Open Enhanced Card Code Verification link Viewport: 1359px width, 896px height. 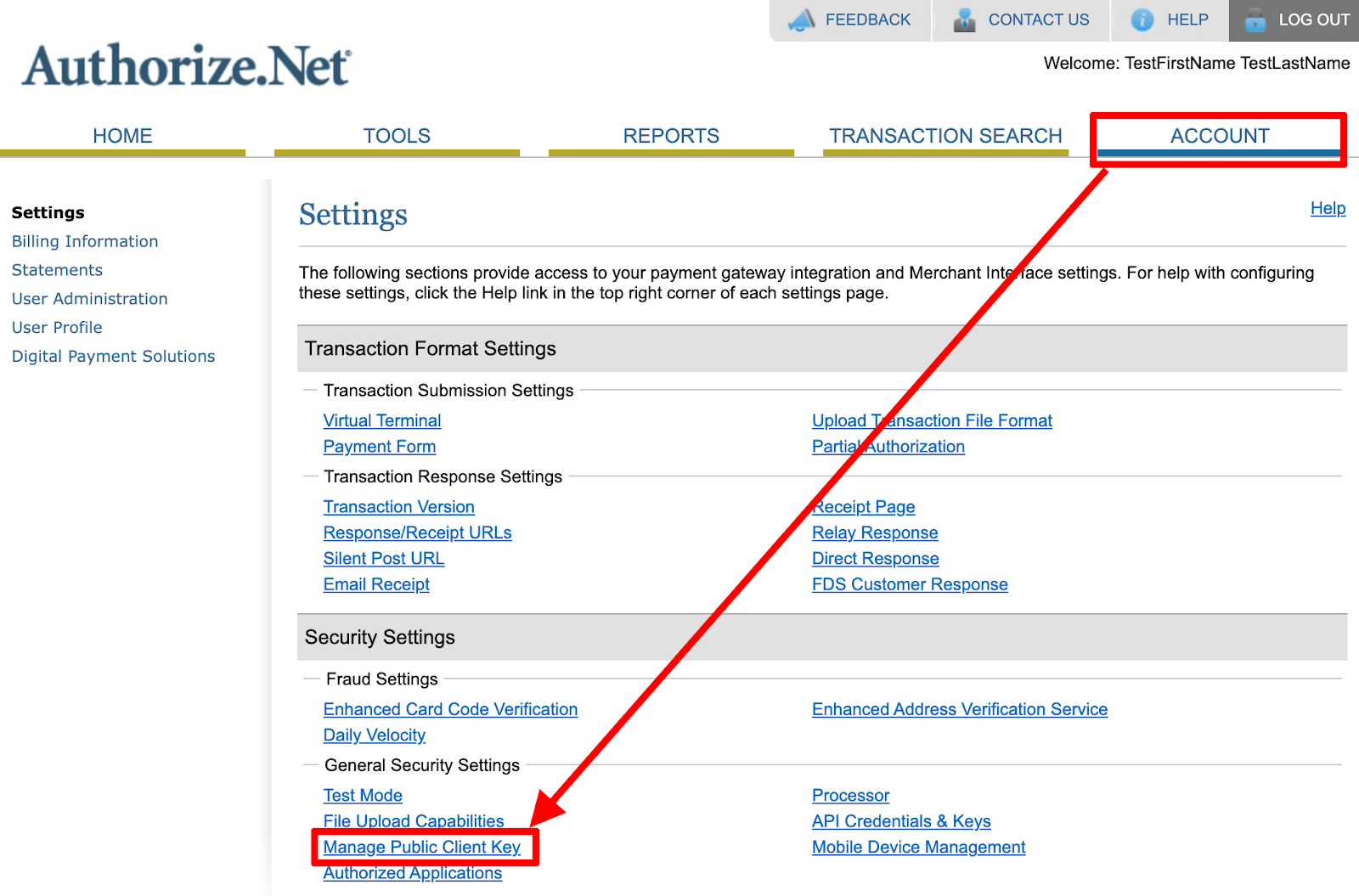[450, 709]
